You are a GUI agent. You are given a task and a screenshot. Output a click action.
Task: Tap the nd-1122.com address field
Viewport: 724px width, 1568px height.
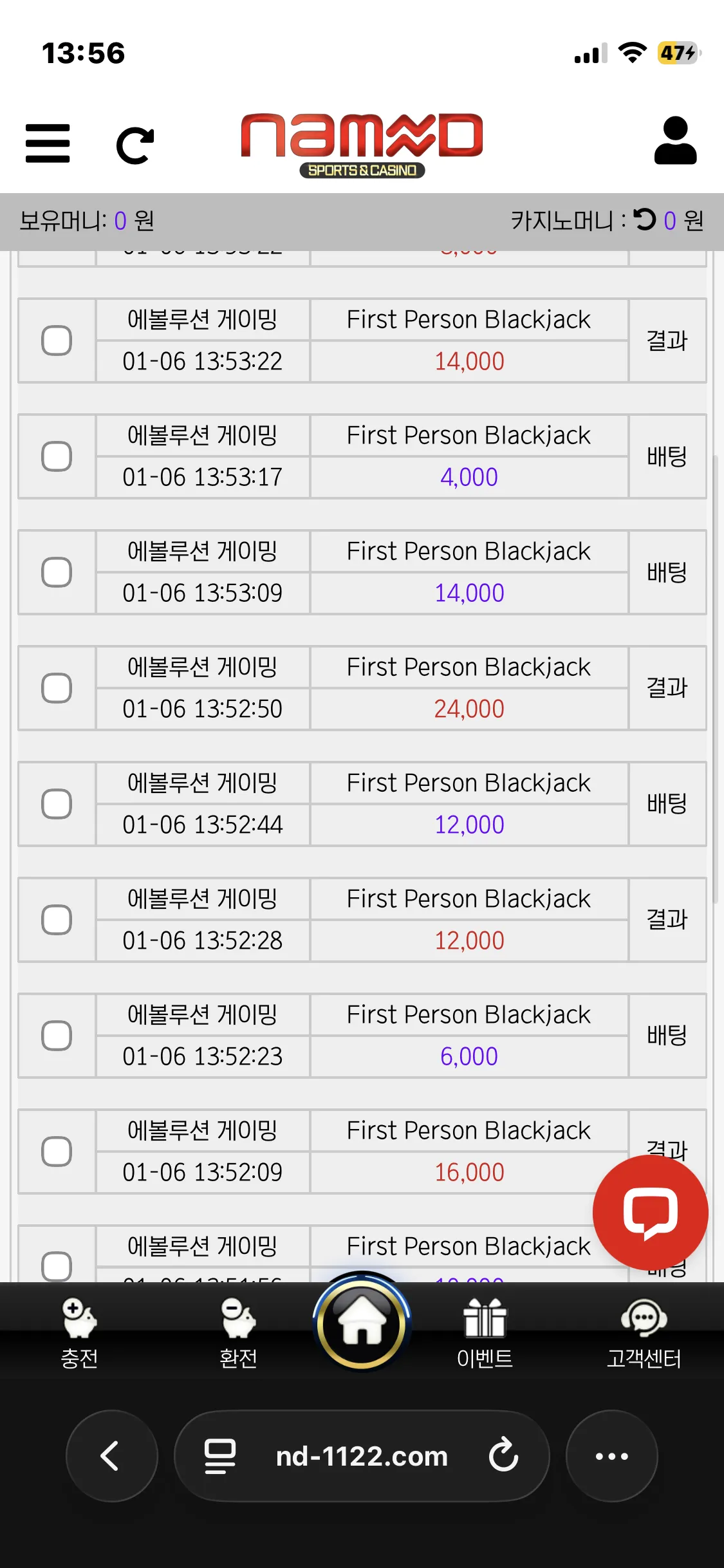[362, 1456]
